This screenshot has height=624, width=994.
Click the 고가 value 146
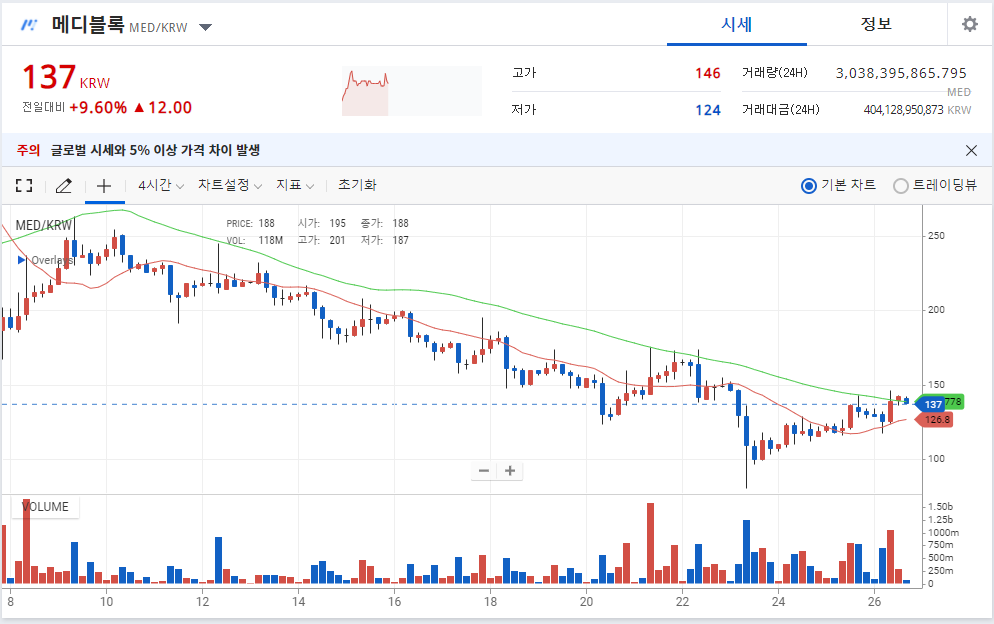click(x=707, y=74)
